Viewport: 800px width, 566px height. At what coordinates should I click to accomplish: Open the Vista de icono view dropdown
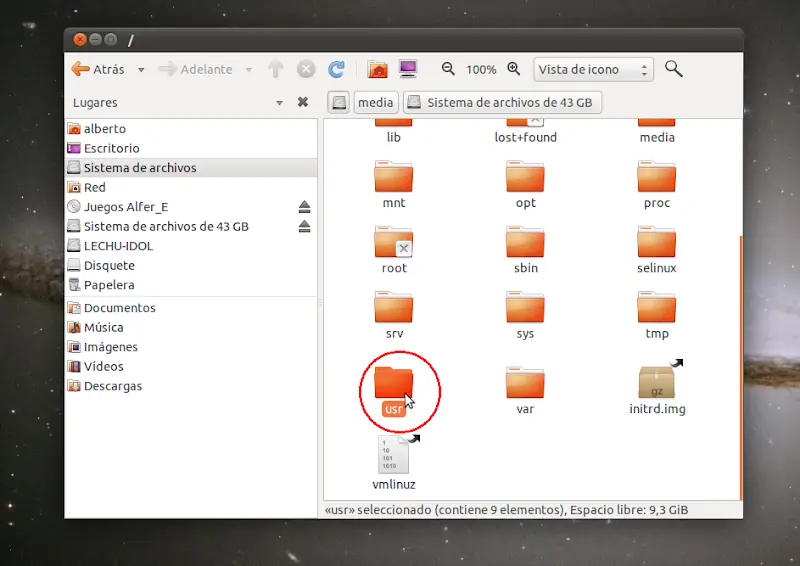(x=593, y=69)
